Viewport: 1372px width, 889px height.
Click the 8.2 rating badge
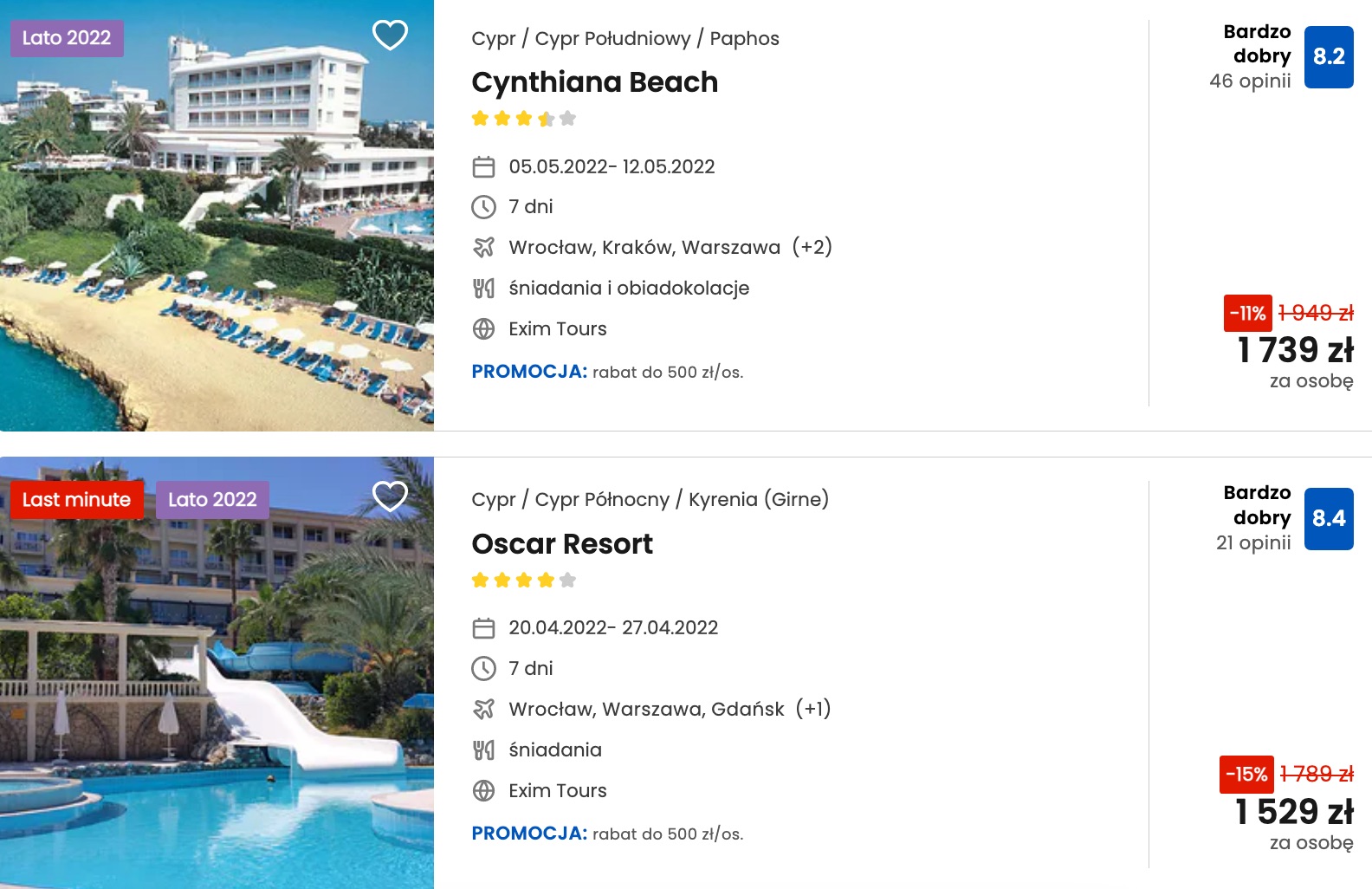pos(1329,56)
